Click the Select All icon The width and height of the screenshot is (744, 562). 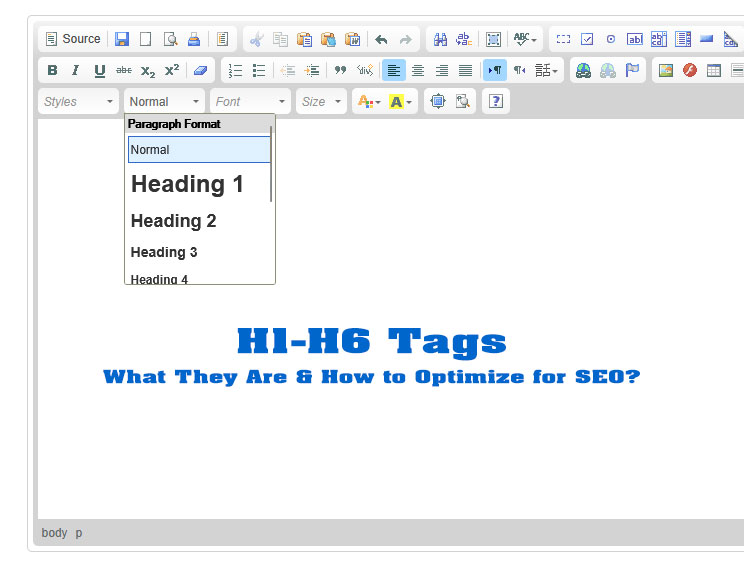point(493,39)
